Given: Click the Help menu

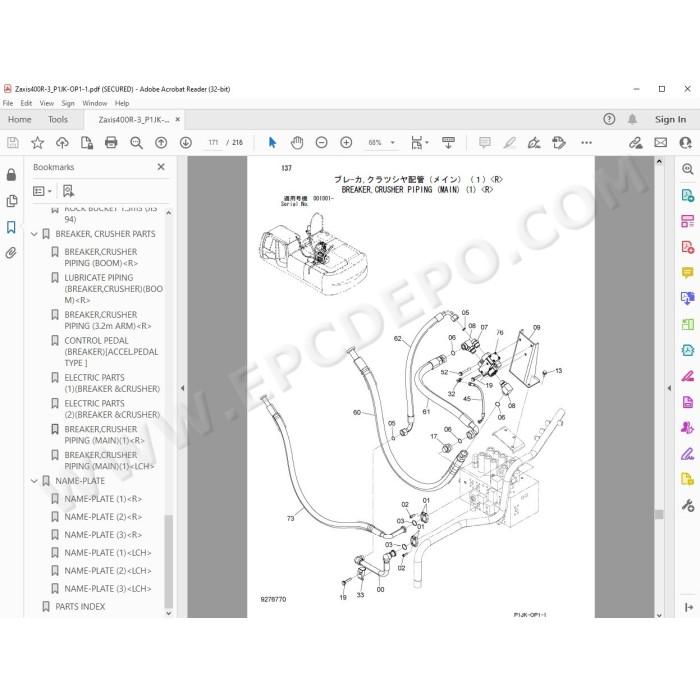Looking at the screenshot, I should [x=122, y=103].
